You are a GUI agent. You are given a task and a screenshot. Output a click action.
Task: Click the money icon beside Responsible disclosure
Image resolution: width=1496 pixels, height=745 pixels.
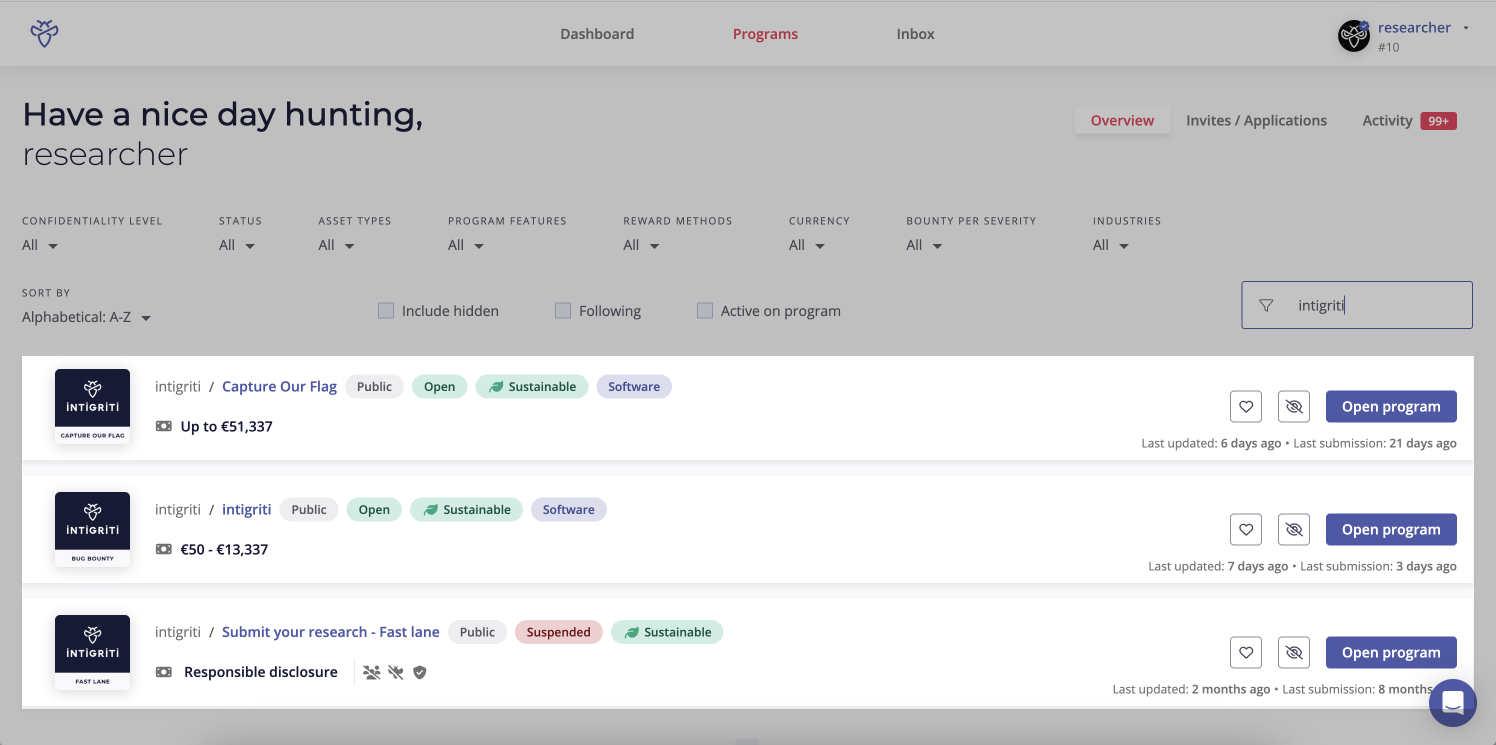[x=164, y=673]
